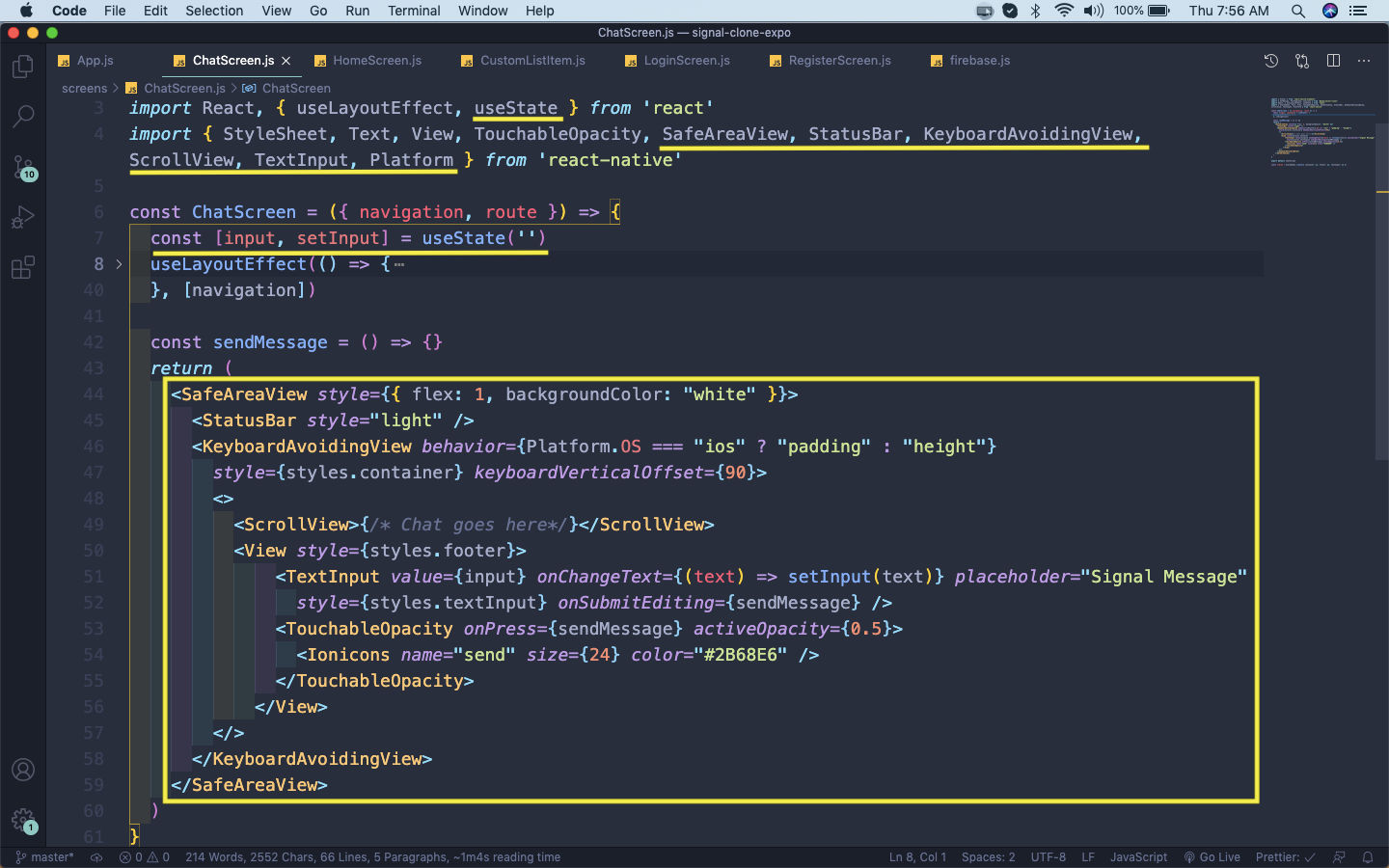Screen dimensions: 1389x868
Task: Open the Help menu
Action: (539, 11)
